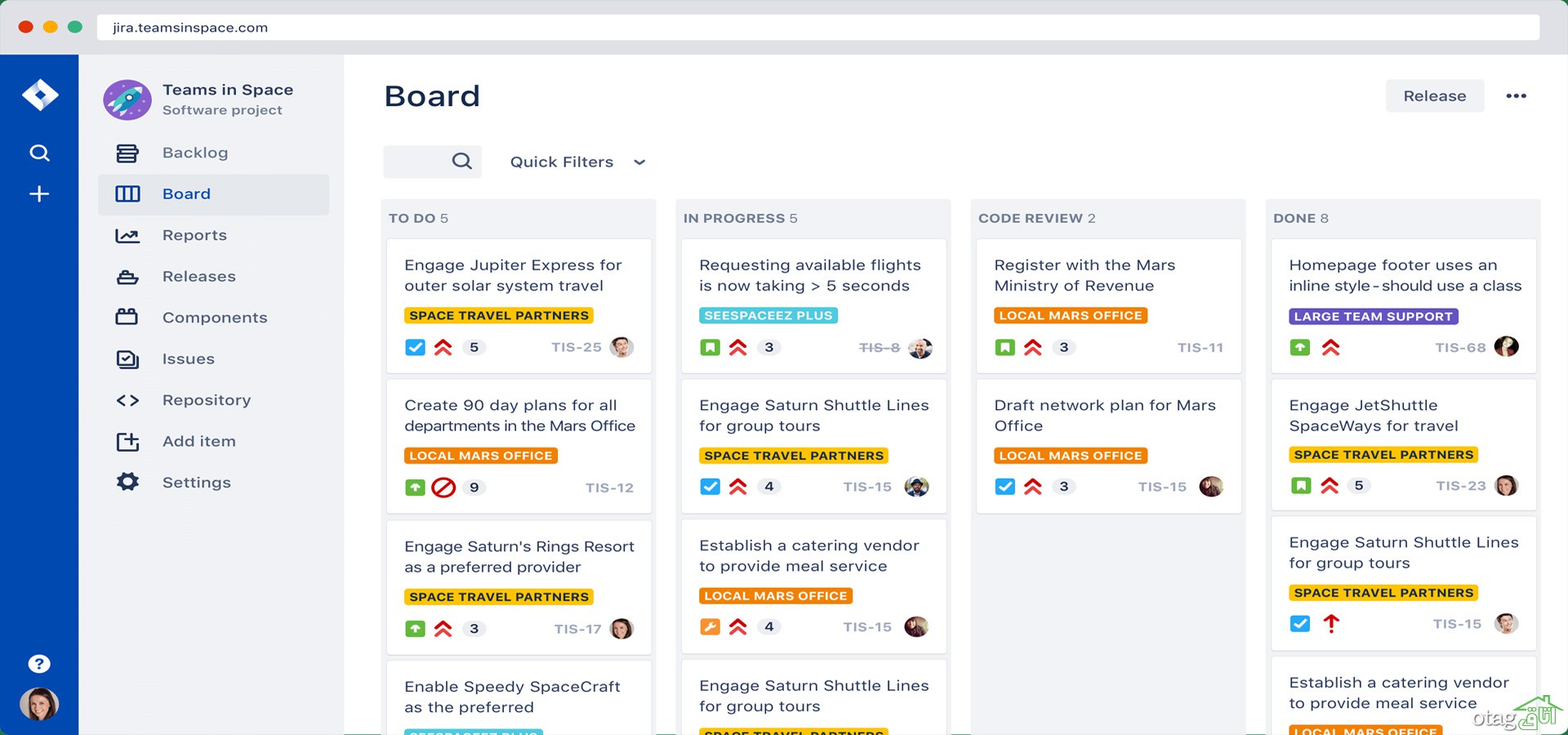The image size is (1568, 735).
Task: Click the LARGE TEAM SUPPORT epic label
Action: pyautogui.click(x=1374, y=316)
